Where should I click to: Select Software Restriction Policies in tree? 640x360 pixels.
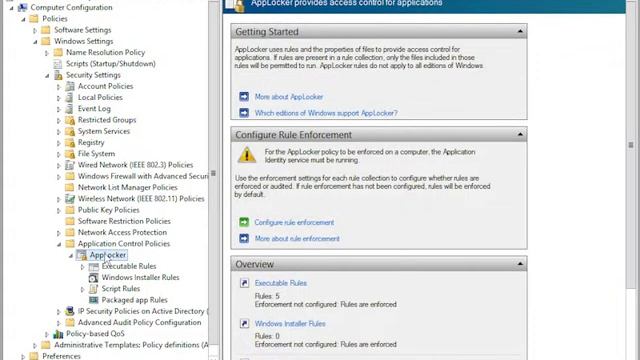click(124, 221)
